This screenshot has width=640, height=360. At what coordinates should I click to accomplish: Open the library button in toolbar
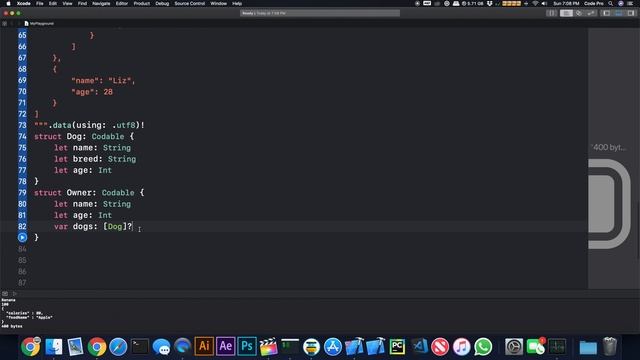551,13
